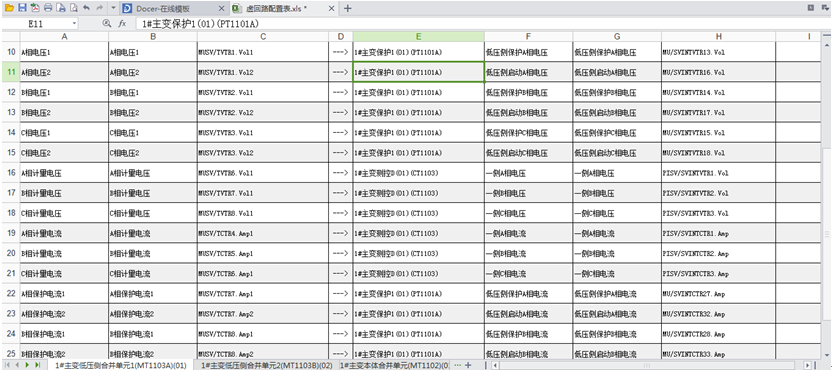832x371 pixels.
Task: Click the fx insert function icon
Action: point(122,24)
